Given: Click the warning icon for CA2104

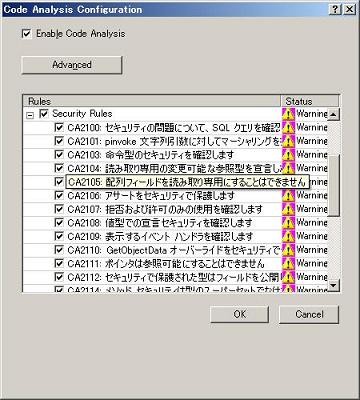Looking at the screenshot, I should click(288, 168).
